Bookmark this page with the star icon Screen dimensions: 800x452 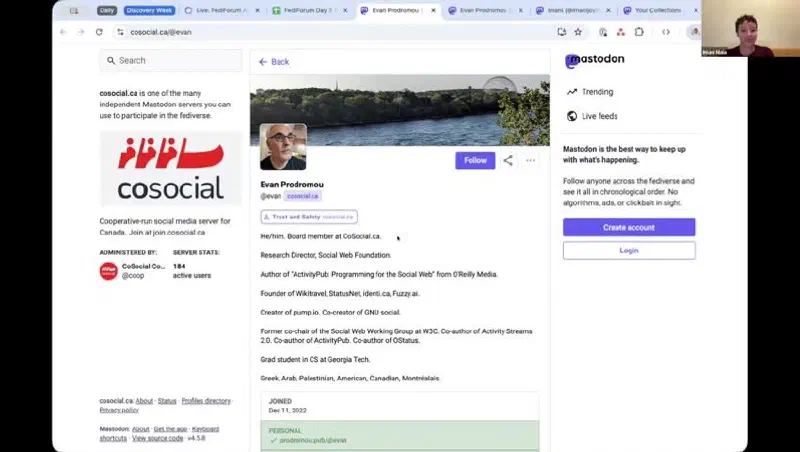click(x=578, y=32)
